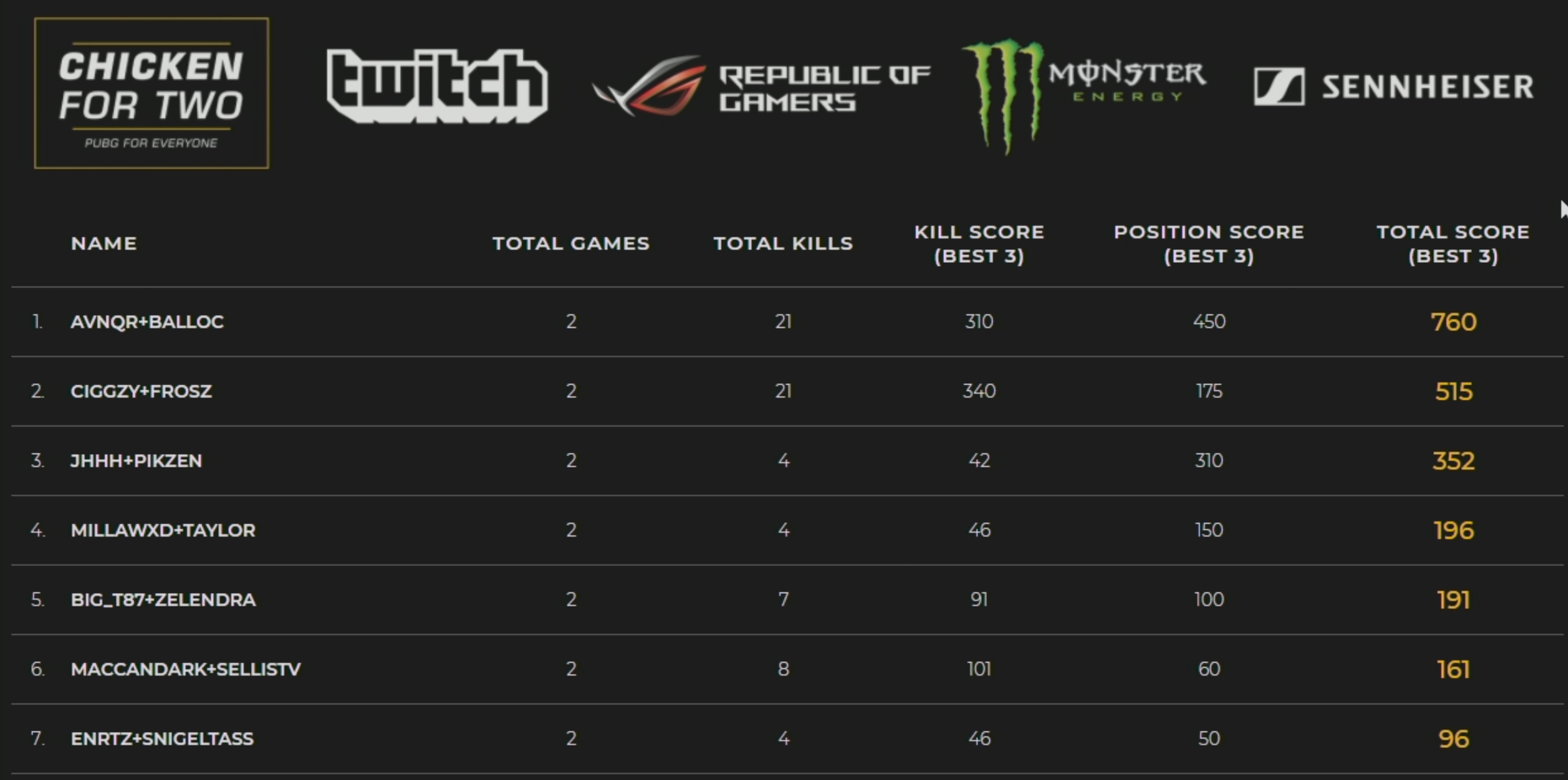Open the MACCANDARK+SELLISTV team row

[787, 670]
